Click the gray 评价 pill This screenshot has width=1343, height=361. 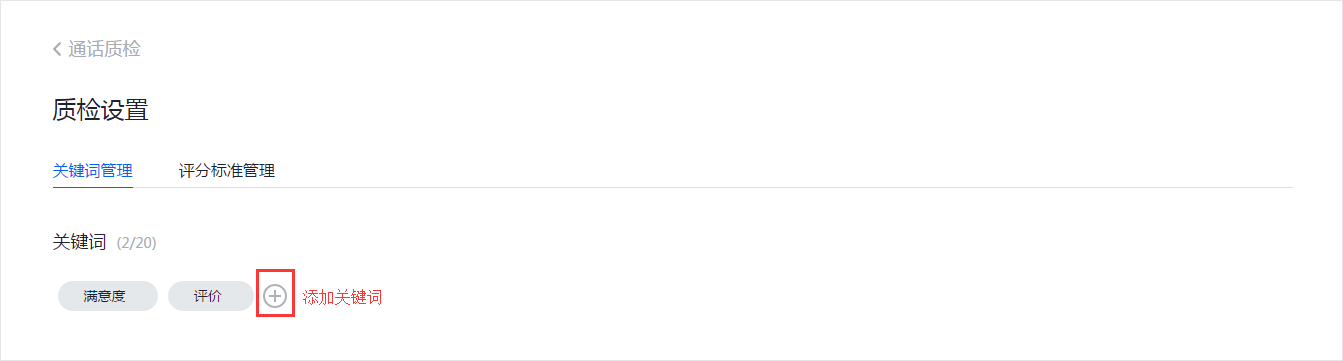pyautogui.click(x=210, y=296)
